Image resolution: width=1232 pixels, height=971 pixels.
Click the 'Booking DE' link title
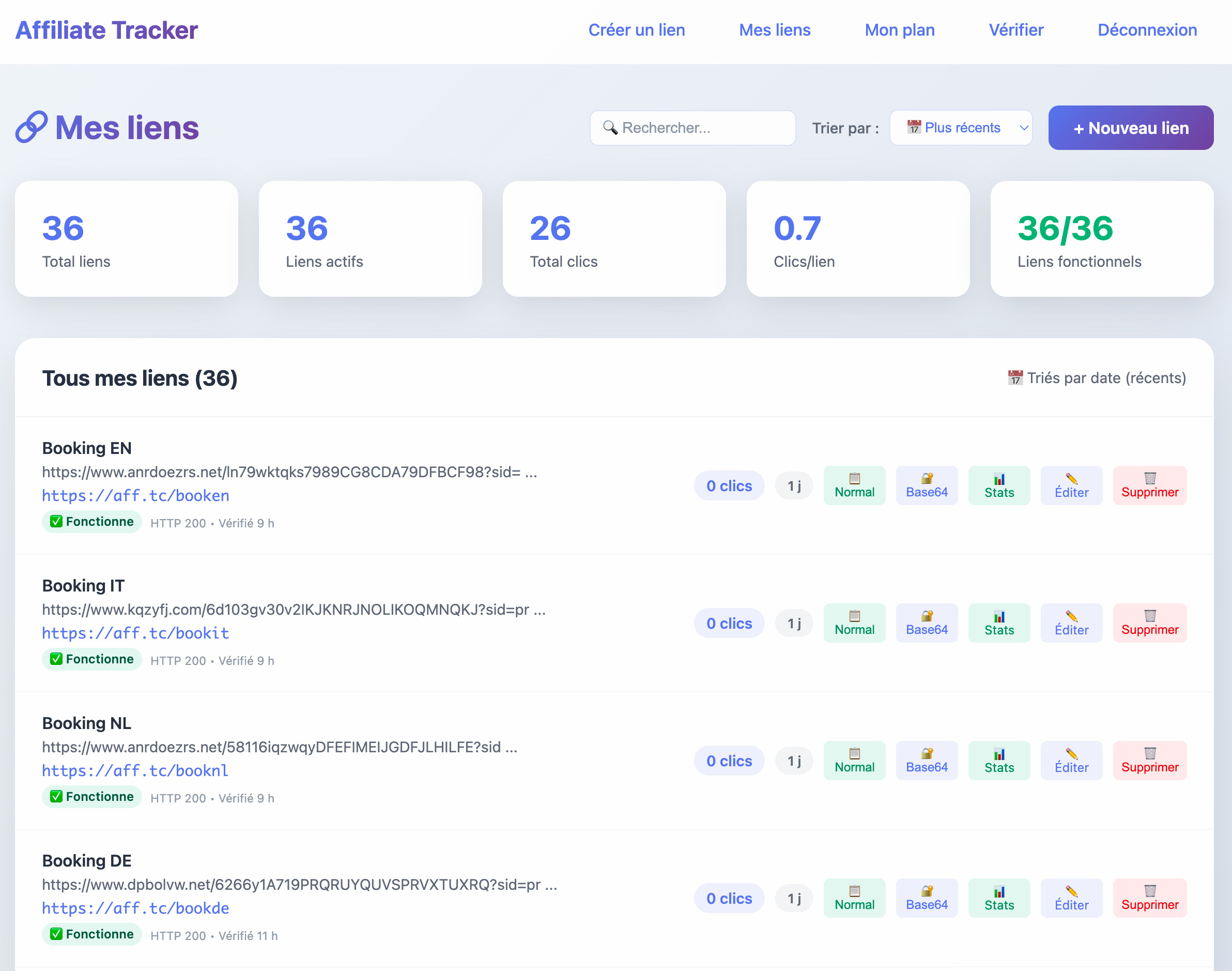[x=87, y=861]
